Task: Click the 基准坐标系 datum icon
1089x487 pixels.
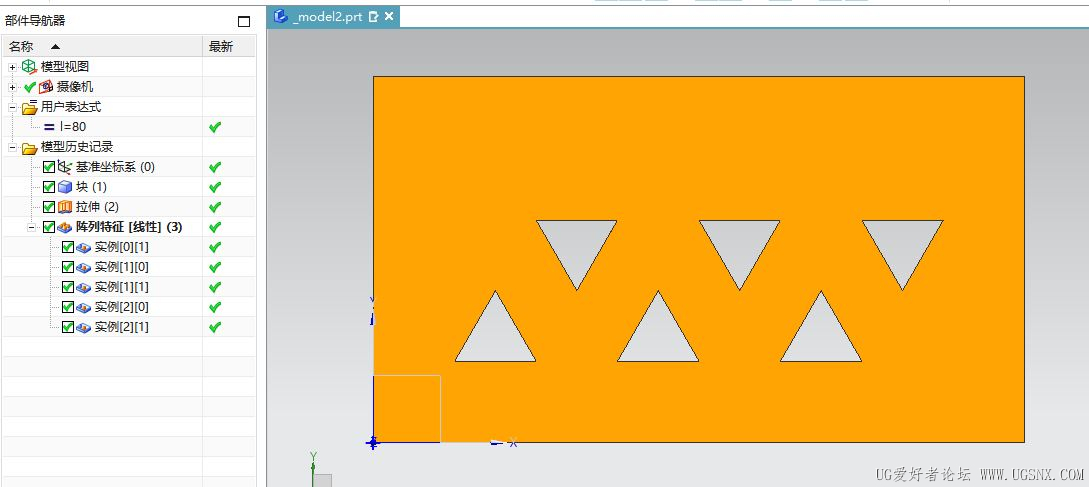Action: coord(65,167)
